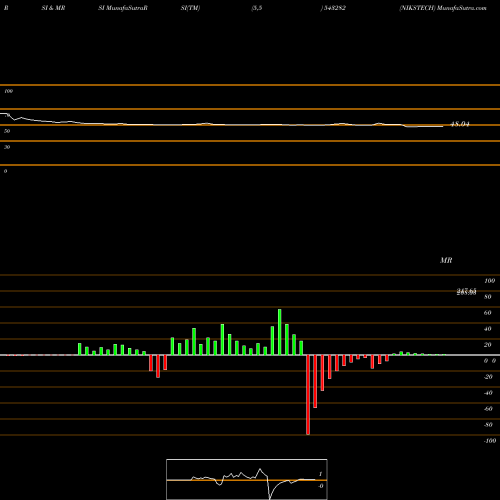
Task: Click the 'SI & MR' header text
Action: point(53,8)
